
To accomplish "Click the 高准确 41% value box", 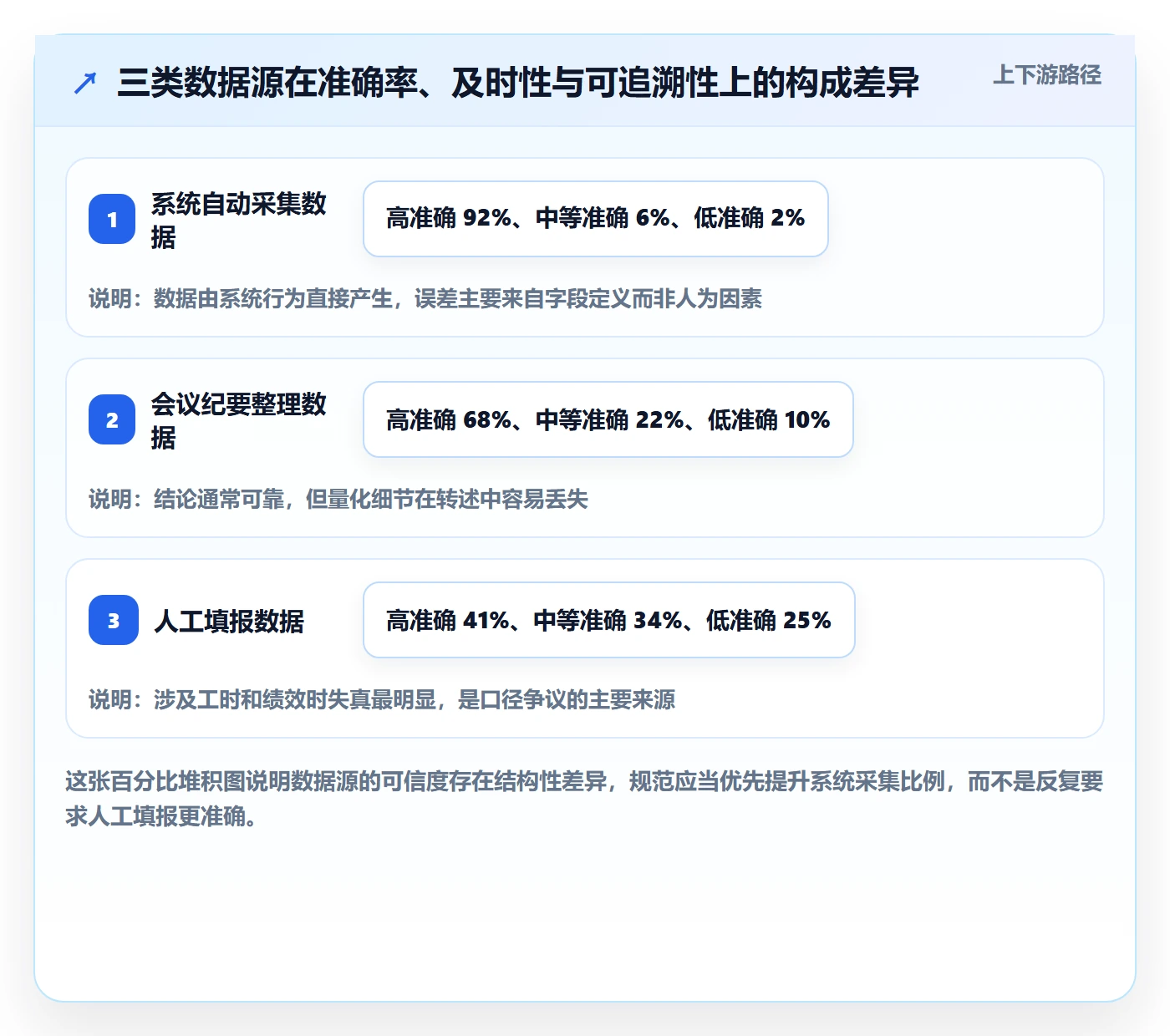I will tap(609, 620).
